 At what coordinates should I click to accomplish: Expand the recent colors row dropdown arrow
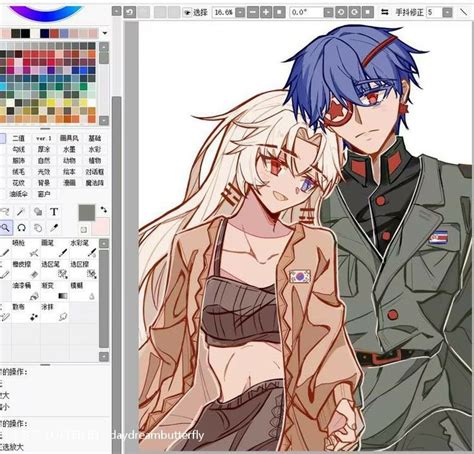[x=105, y=33]
